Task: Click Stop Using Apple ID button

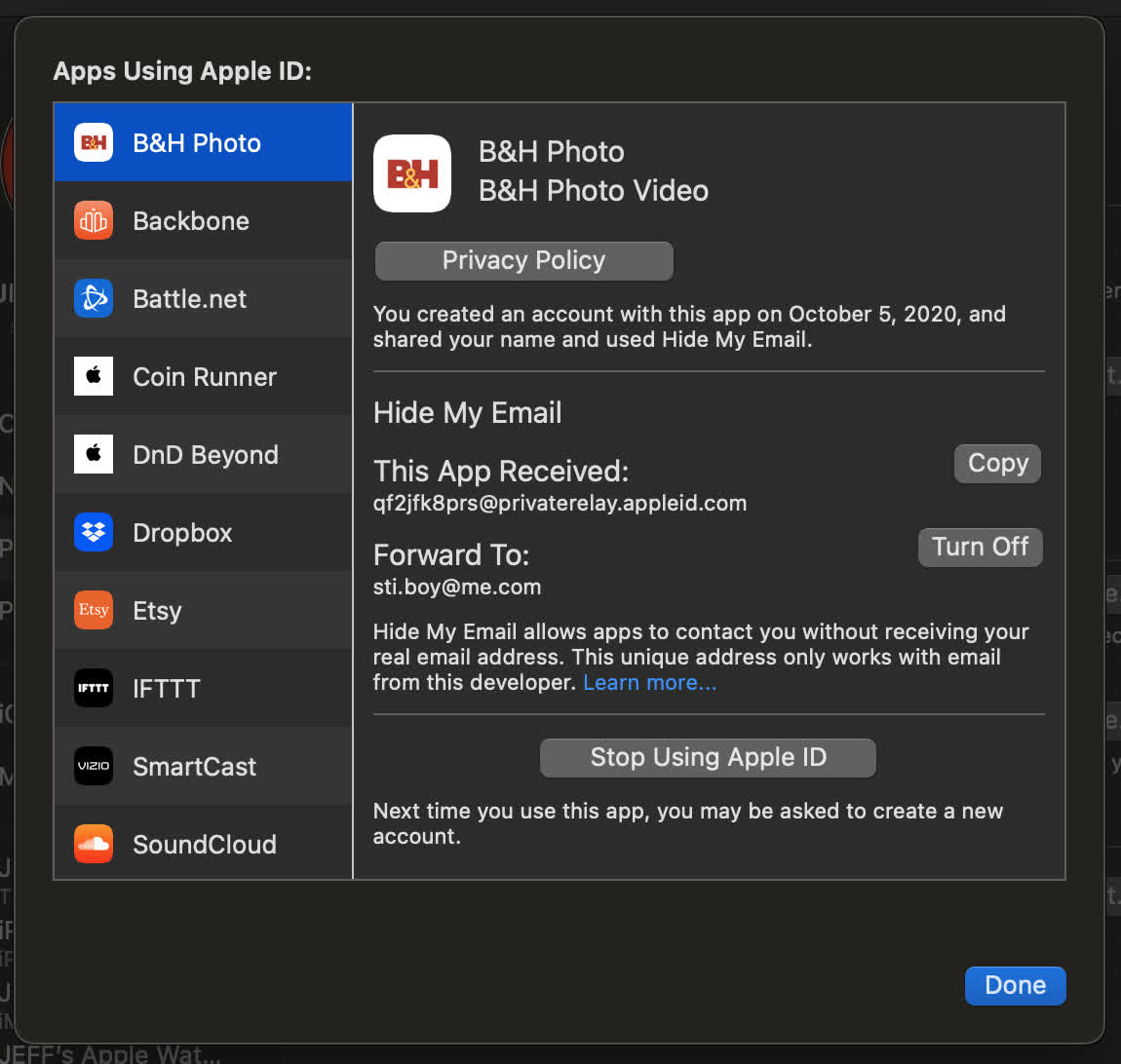Action: click(x=708, y=757)
